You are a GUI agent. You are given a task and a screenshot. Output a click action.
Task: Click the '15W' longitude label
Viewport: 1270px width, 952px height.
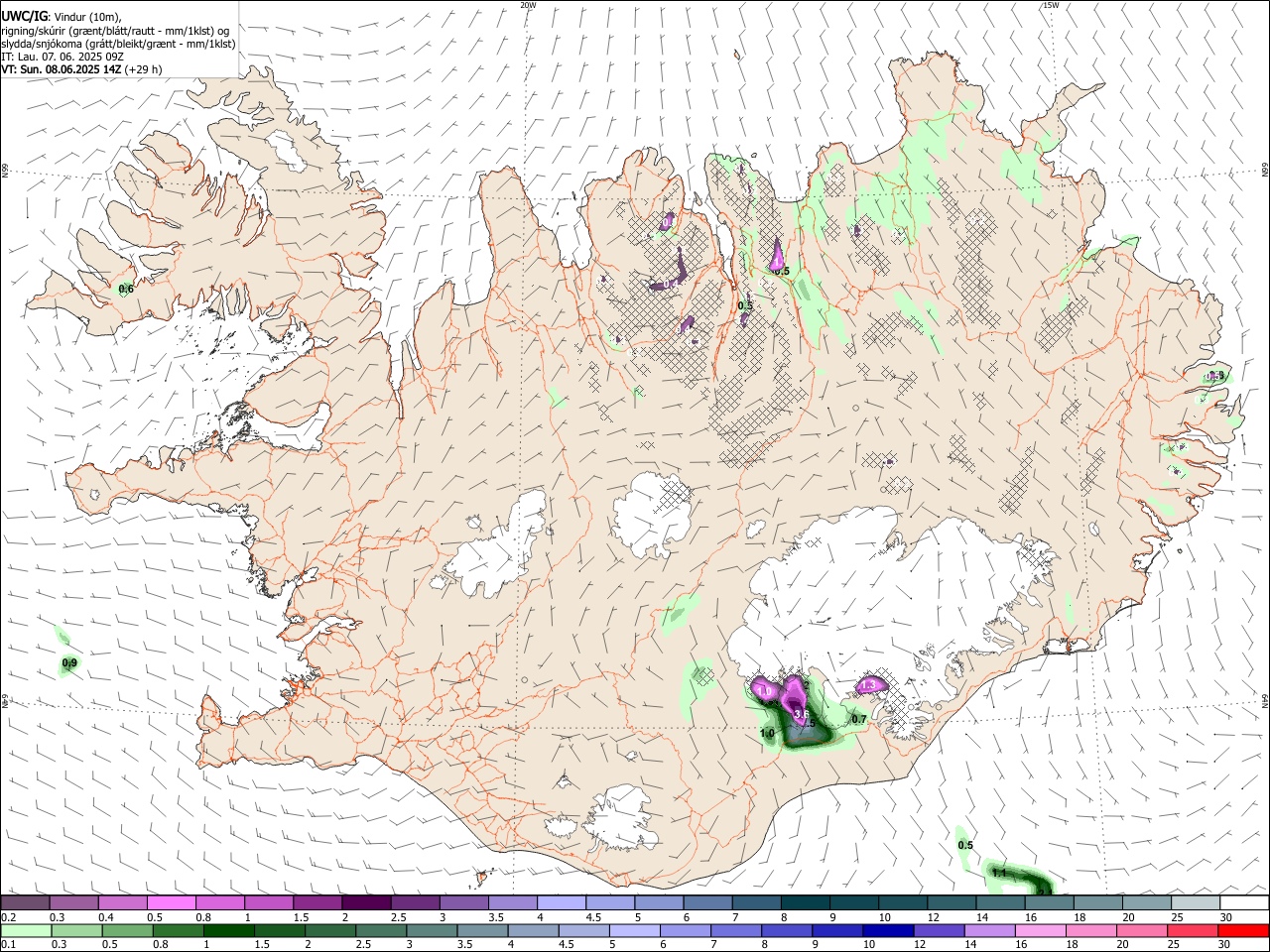coord(1051,5)
